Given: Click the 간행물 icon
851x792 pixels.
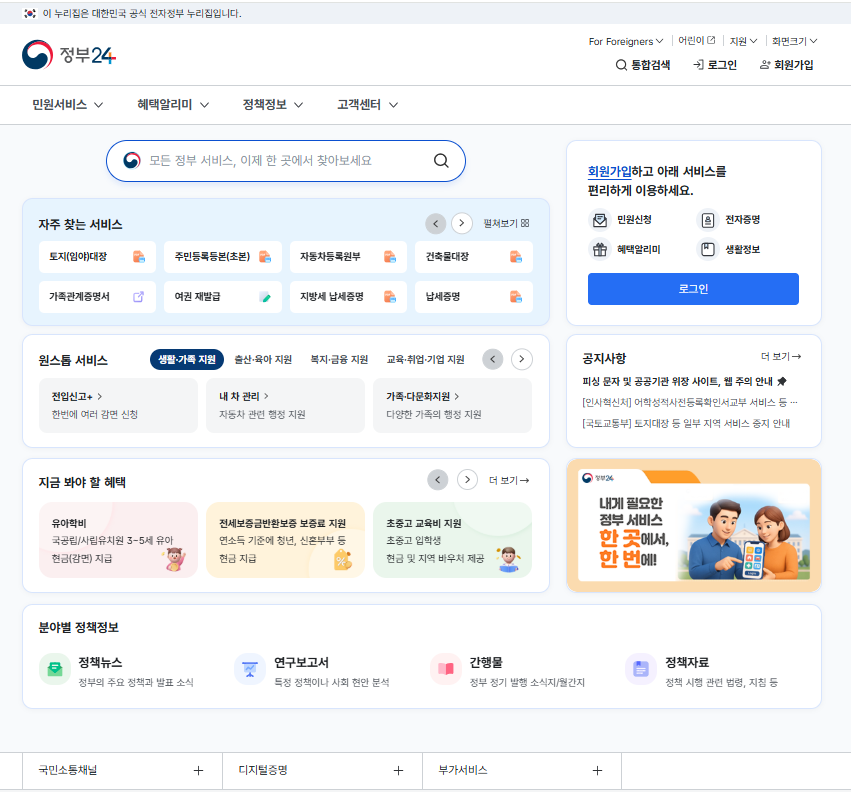Looking at the screenshot, I should click(446, 669).
